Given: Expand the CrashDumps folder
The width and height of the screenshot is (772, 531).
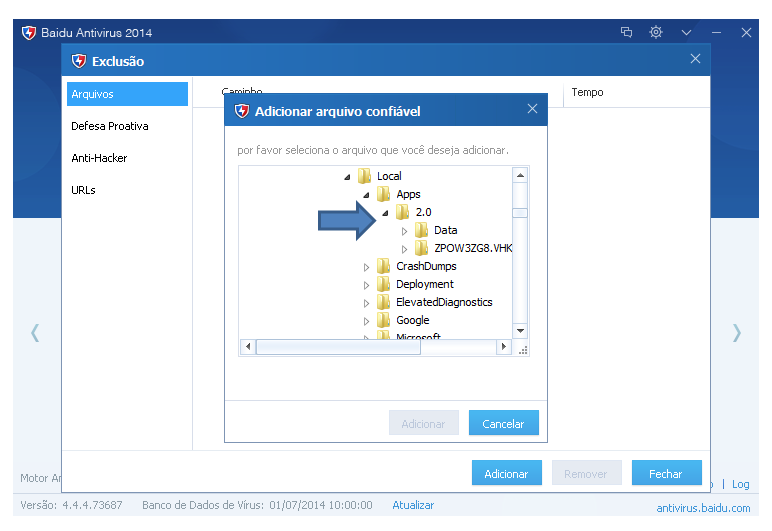Looking at the screenshot, I should [366, 267].
